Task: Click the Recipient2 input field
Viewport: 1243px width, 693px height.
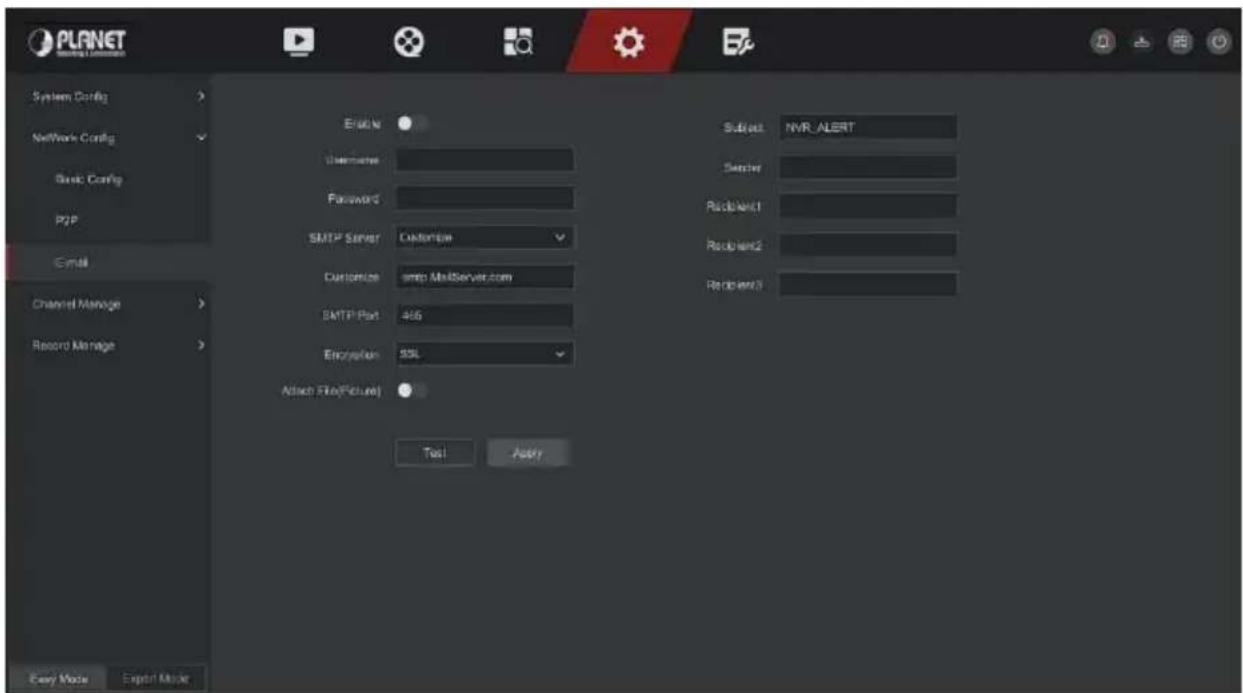Action: (x=868, y=244)
